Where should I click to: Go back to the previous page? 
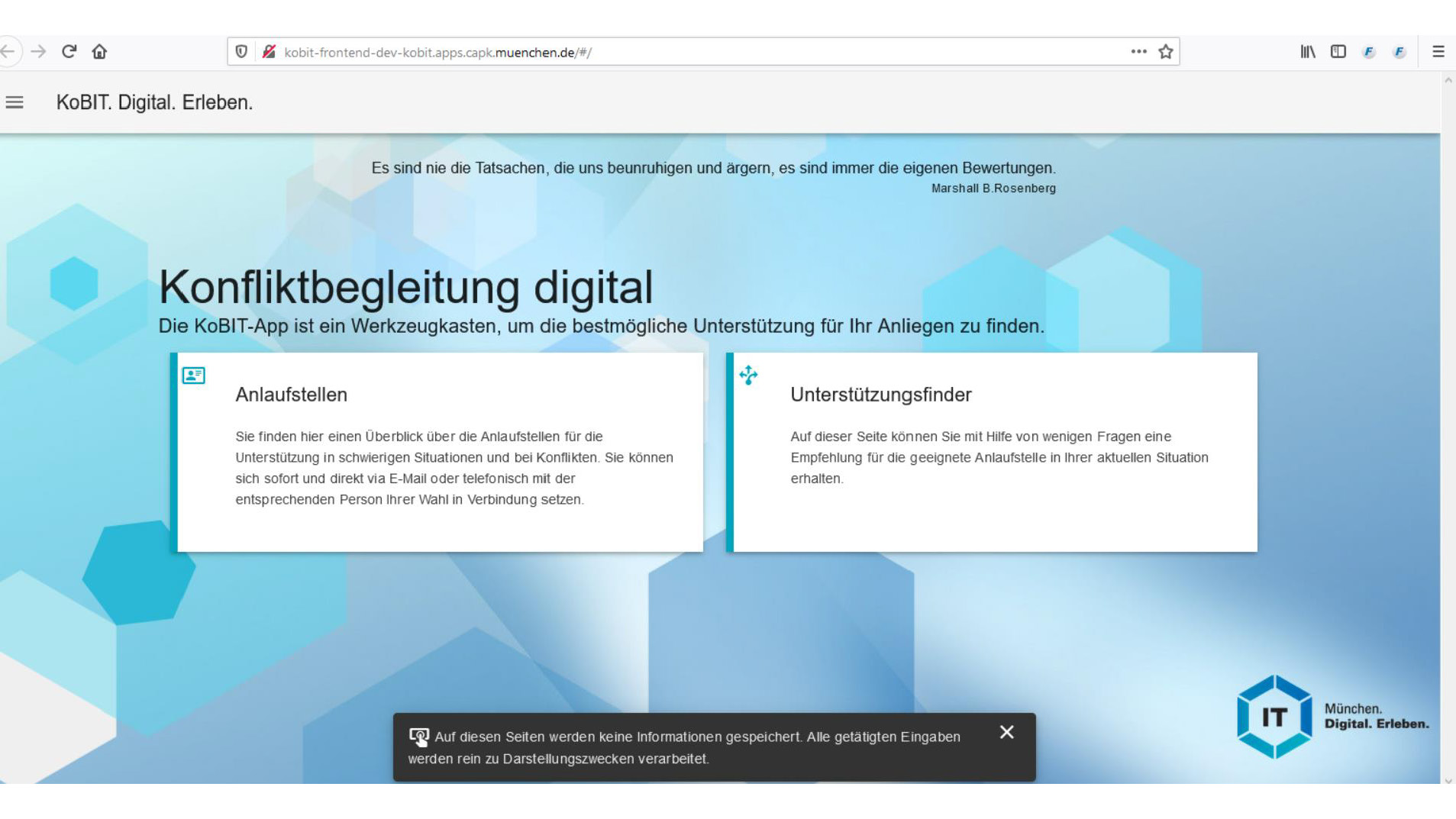8,52
